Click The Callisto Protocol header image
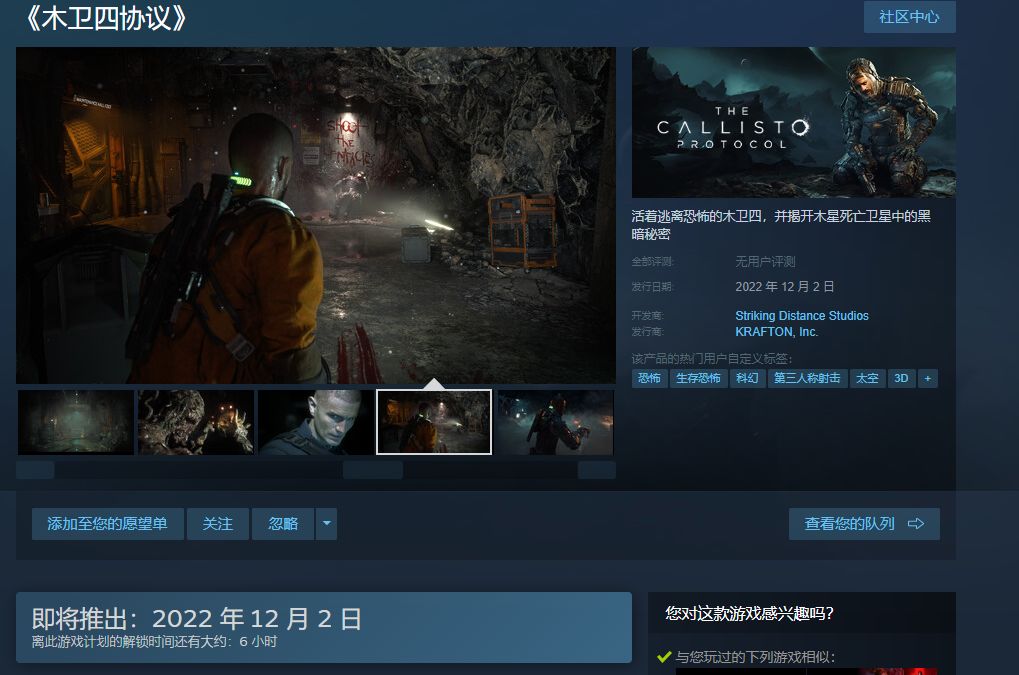1019x675 pixels. [x=793, y=122]
